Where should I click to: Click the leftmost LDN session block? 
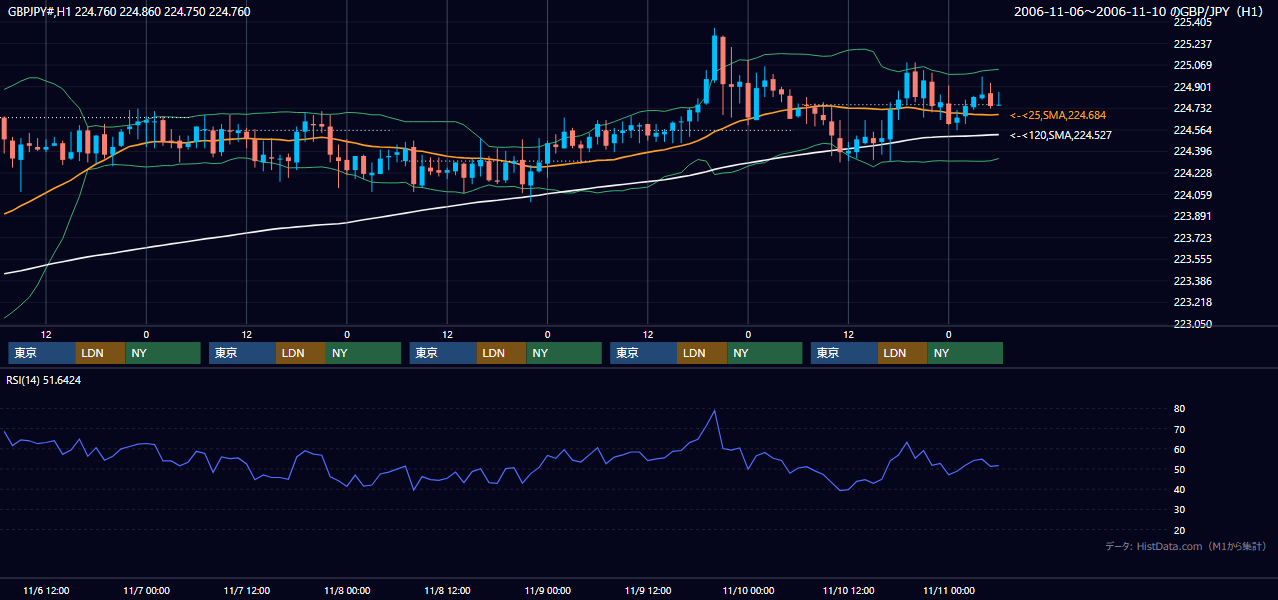(101, 353)
